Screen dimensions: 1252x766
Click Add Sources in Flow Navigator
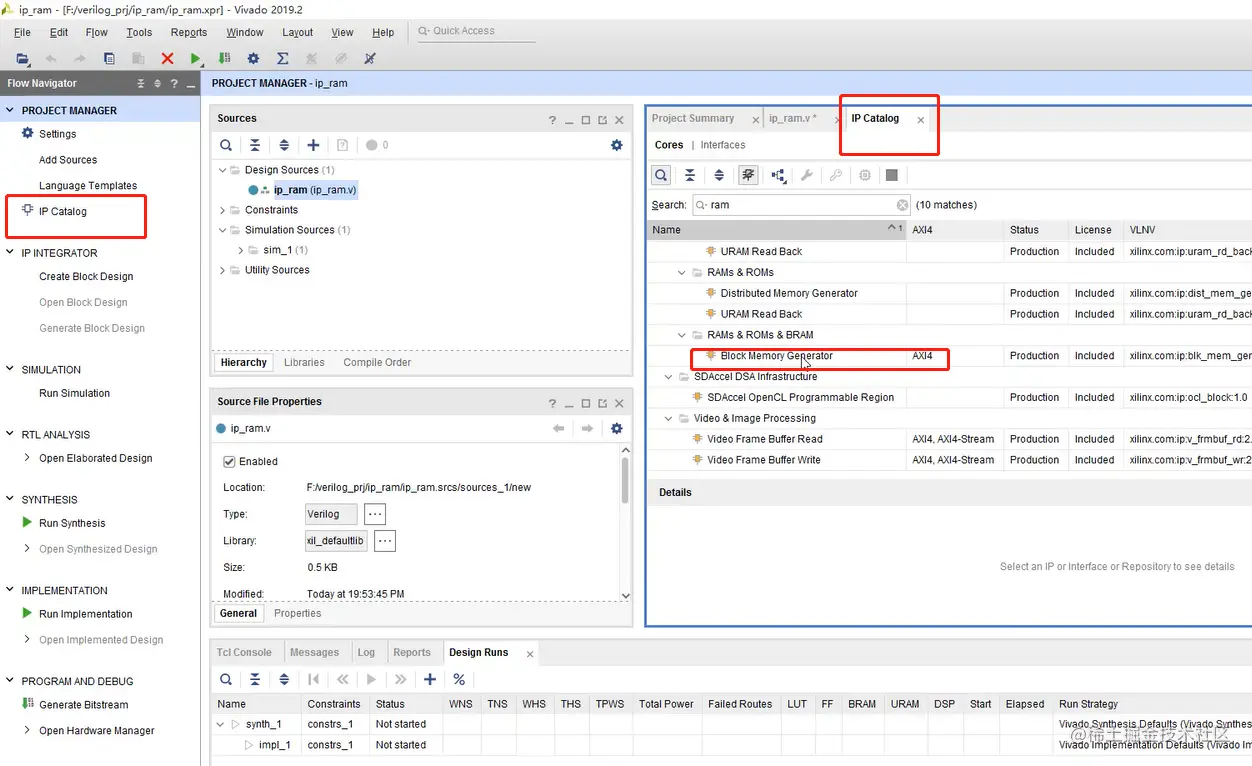[x=68, y=160]
